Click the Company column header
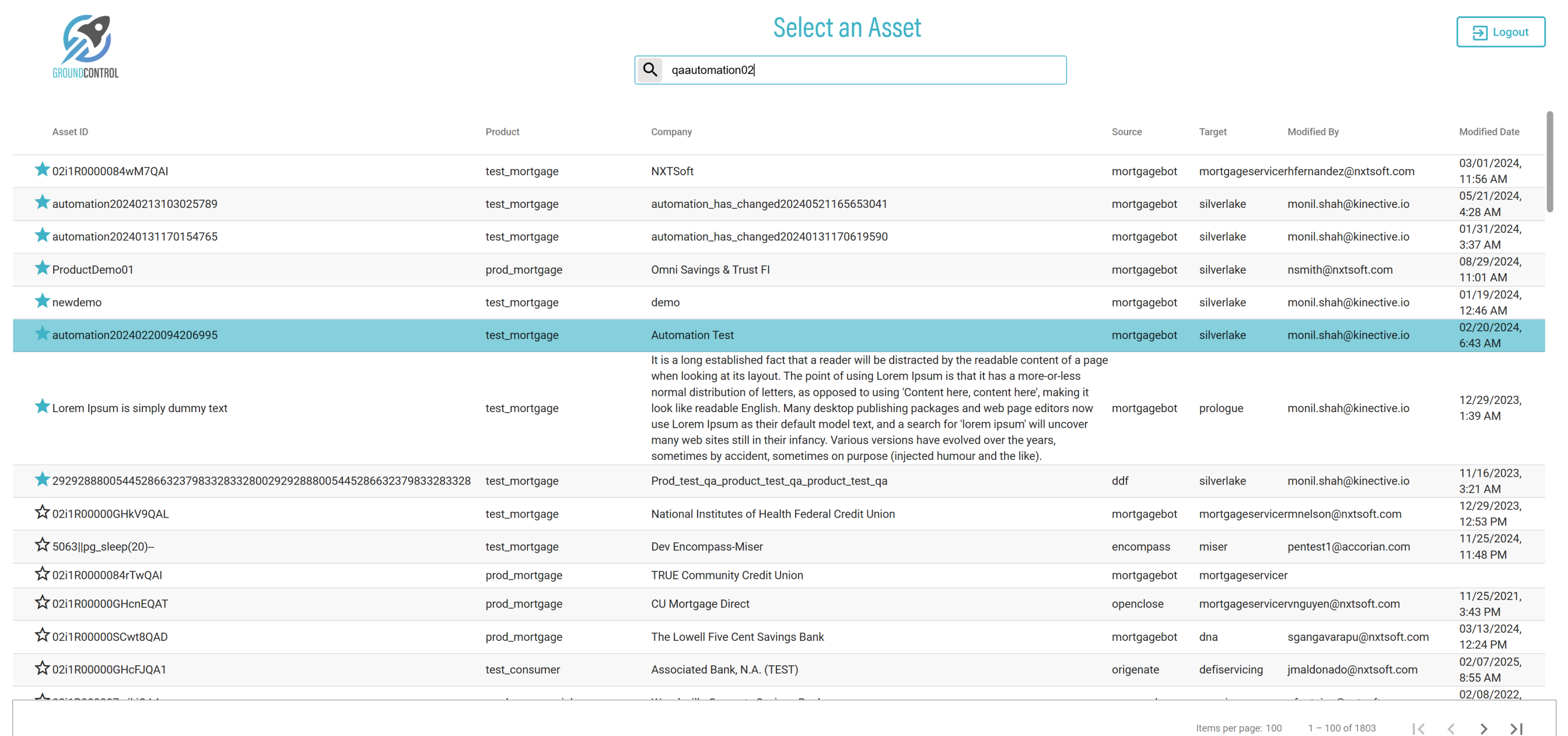 (671, 131)
